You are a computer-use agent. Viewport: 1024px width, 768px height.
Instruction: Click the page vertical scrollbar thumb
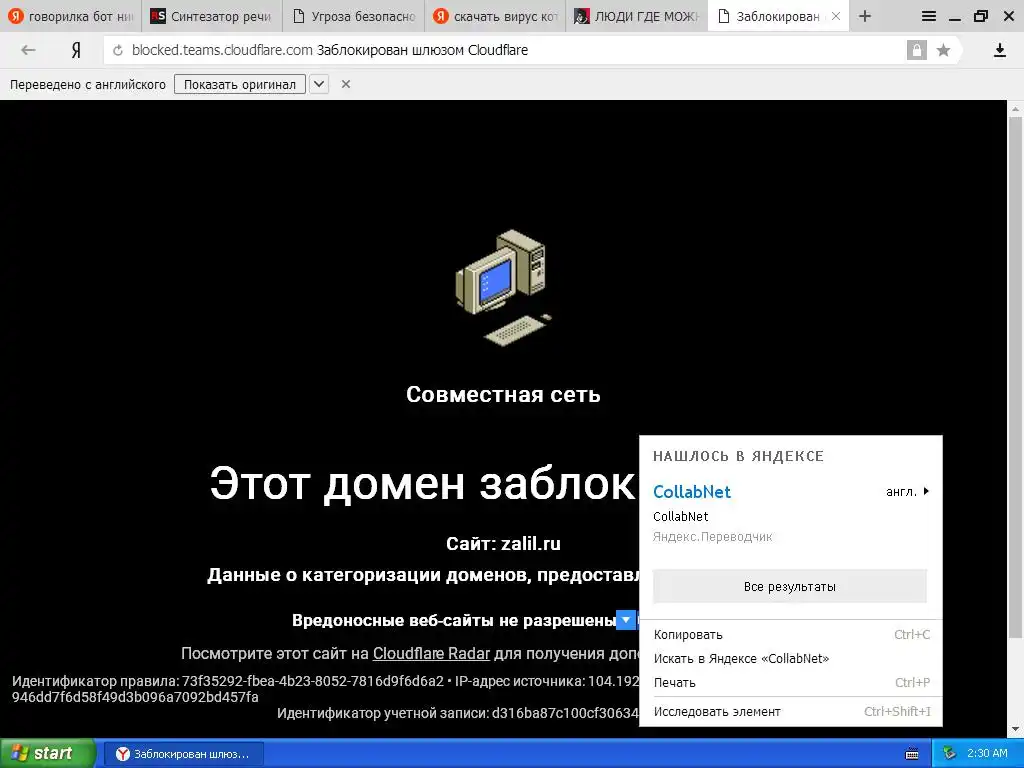coord(1015,379)
